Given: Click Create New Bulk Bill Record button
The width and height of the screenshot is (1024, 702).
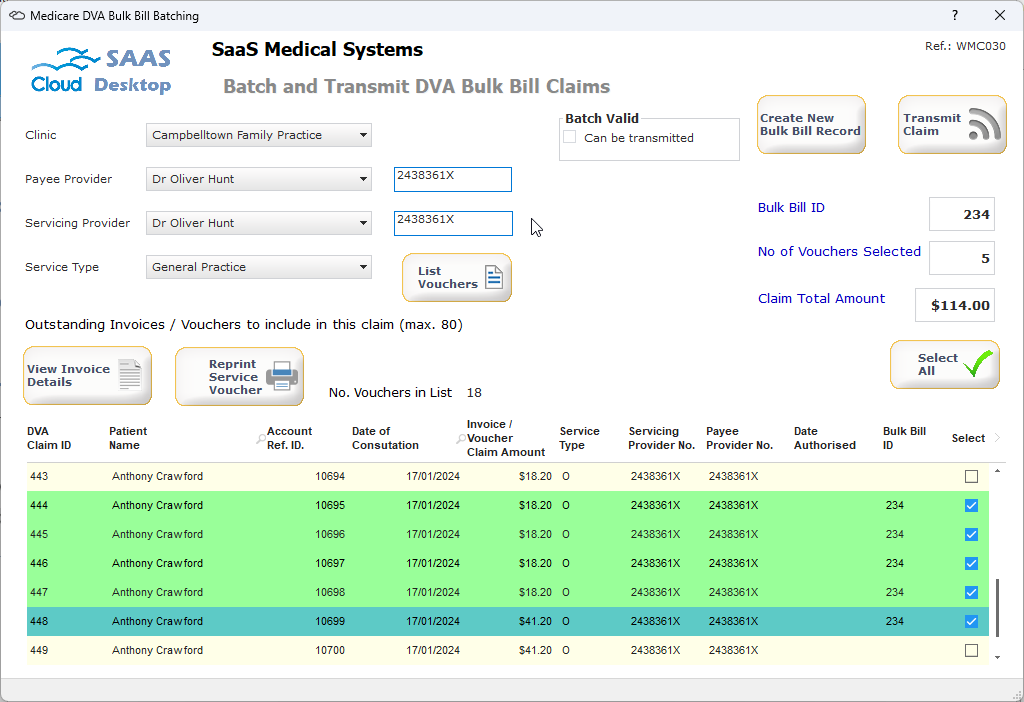Looking at the screenshot, I should coord(811,125).
